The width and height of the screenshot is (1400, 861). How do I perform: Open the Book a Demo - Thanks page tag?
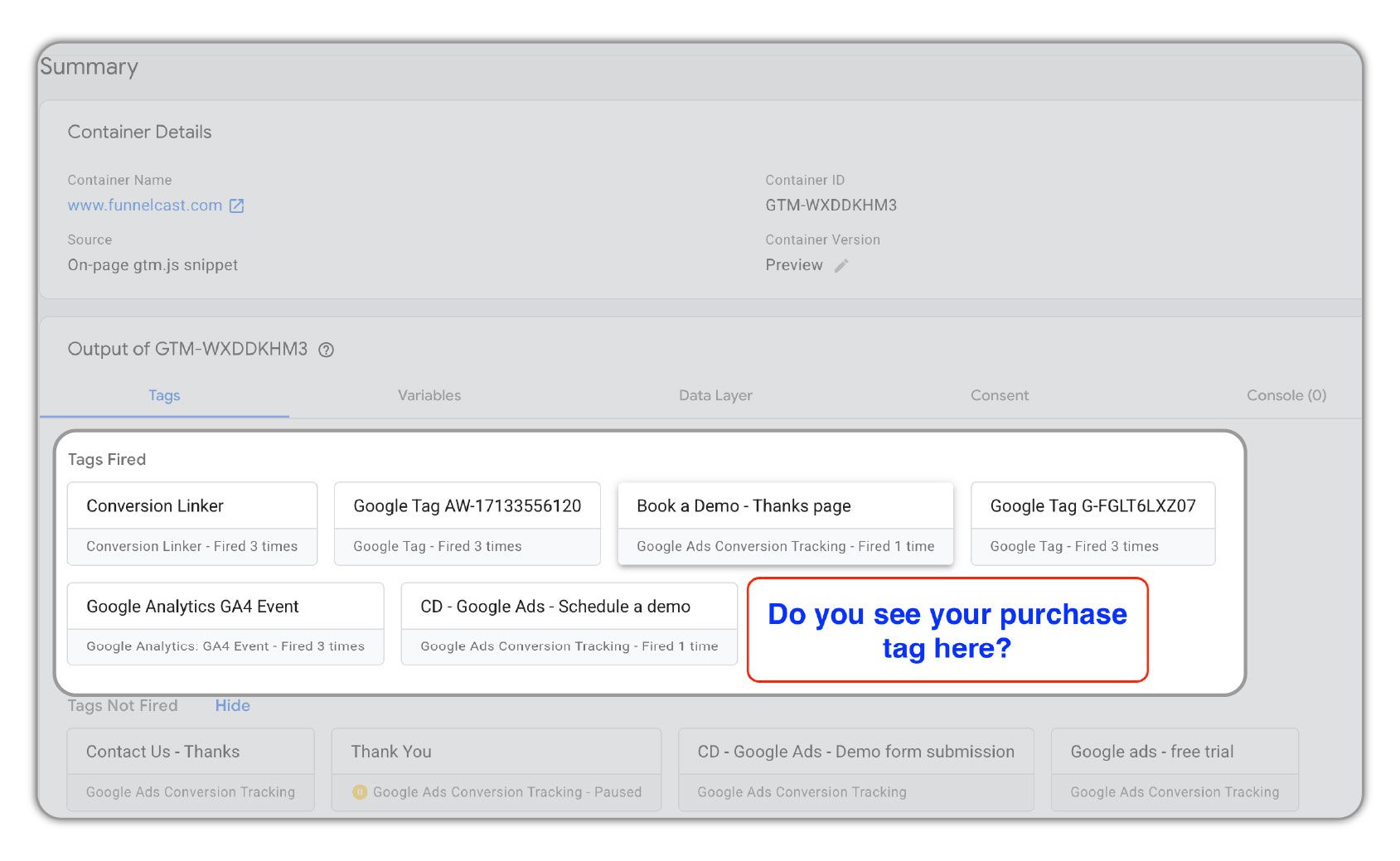click(x=786, y=524)
